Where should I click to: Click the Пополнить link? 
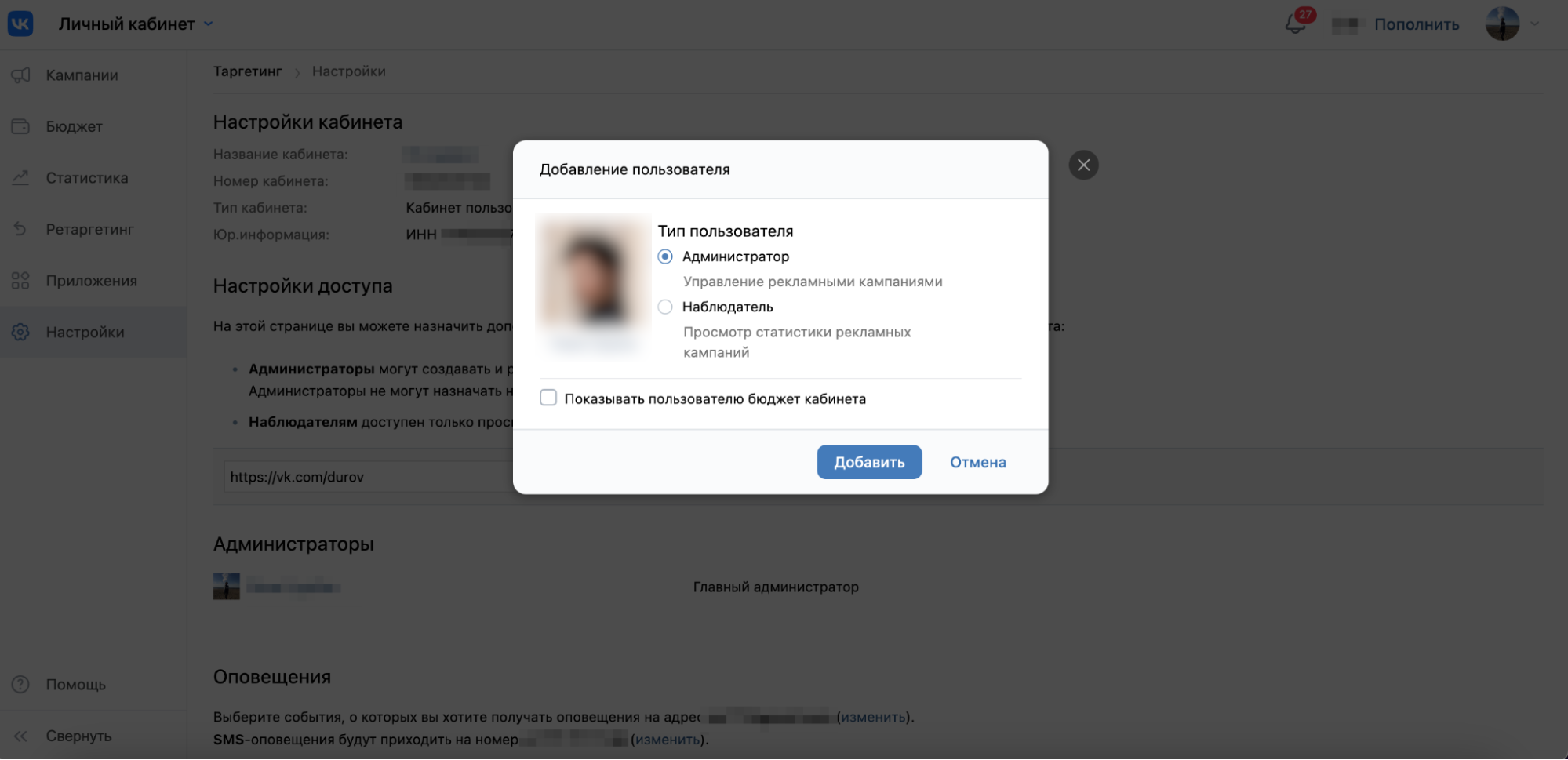pos(1417,24)
